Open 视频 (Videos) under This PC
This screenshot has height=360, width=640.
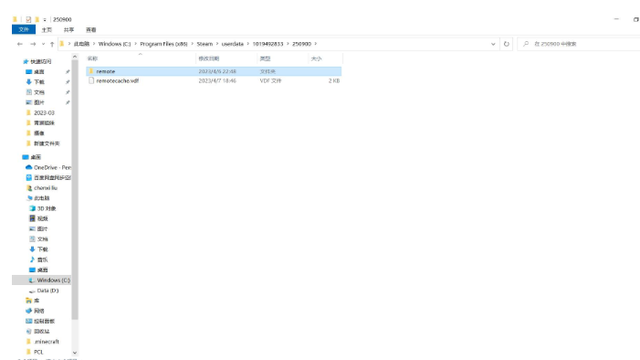click(42, 219)
